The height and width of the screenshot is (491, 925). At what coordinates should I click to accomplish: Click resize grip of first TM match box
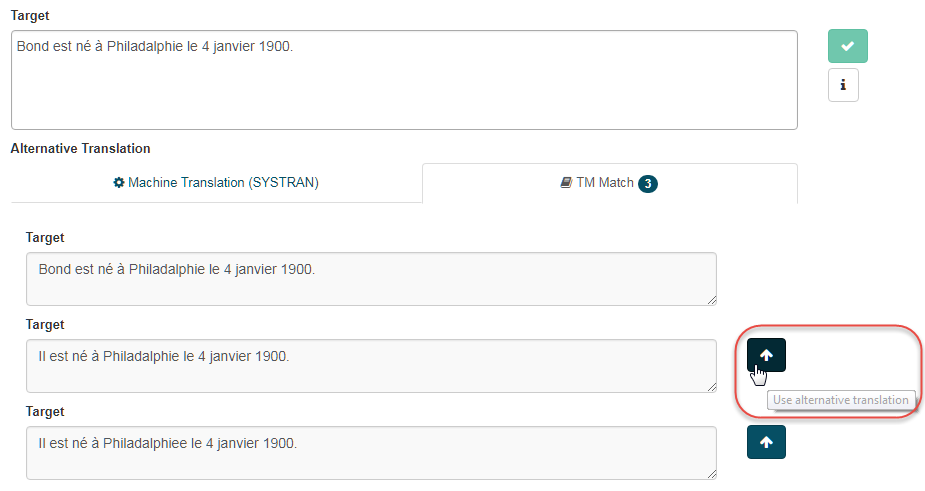[x=712, y=300]
